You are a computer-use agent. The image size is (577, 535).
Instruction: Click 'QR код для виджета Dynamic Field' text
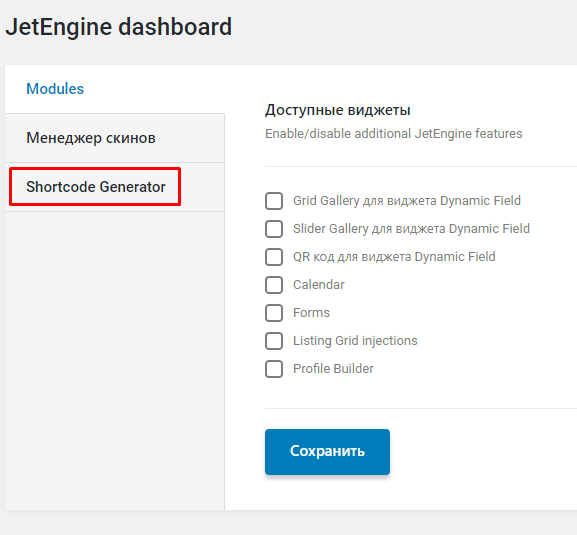[x=394, y=257]
